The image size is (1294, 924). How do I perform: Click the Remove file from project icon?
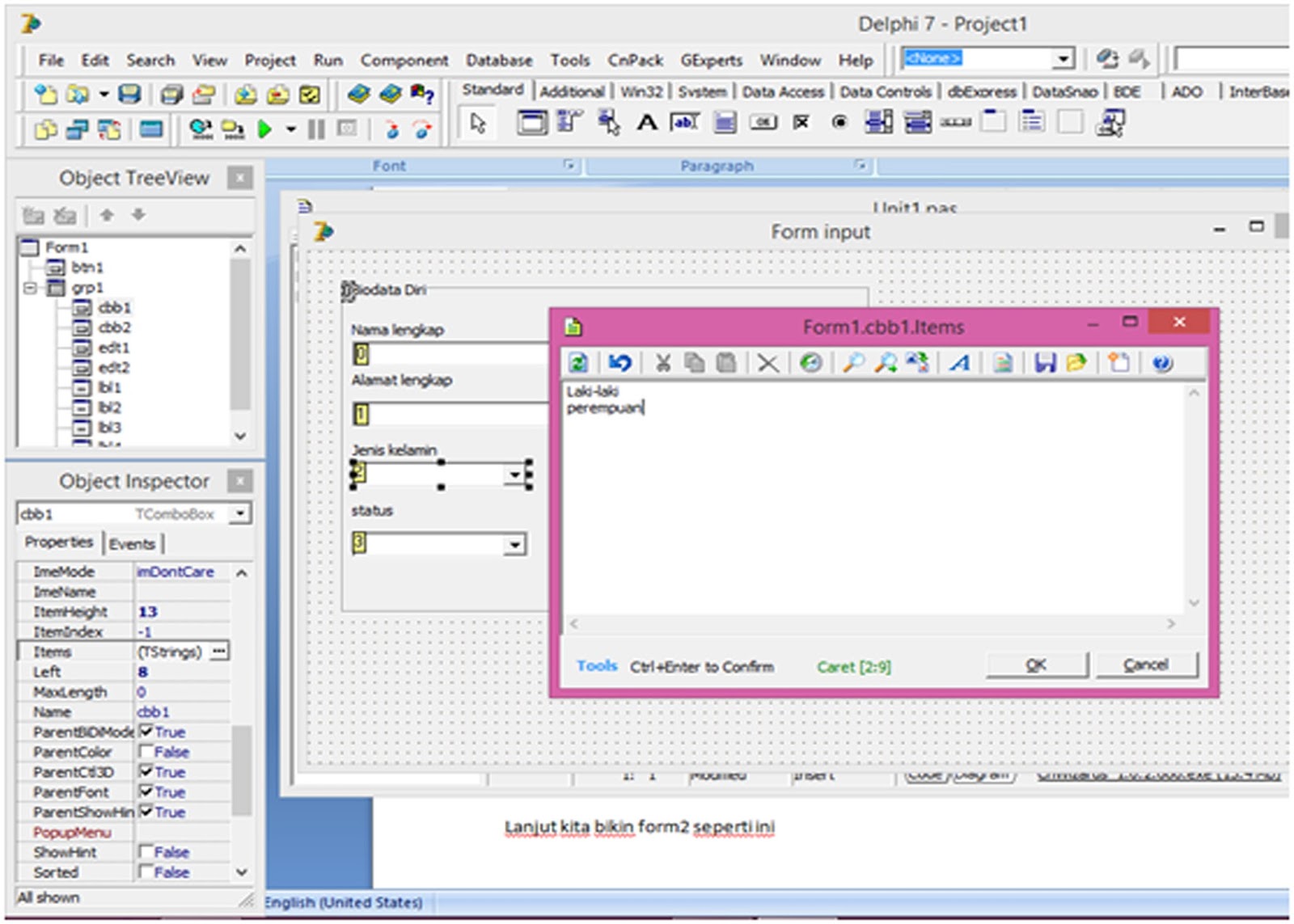pos(277,95)
